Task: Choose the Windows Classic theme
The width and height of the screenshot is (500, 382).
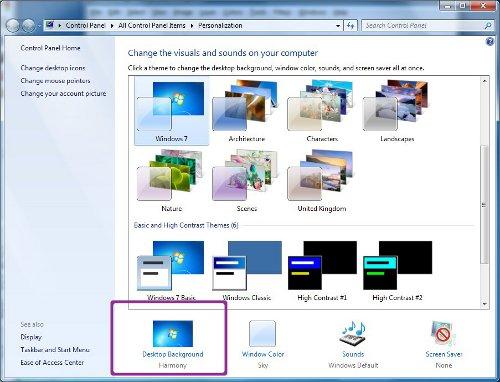Action: [246, 271]
